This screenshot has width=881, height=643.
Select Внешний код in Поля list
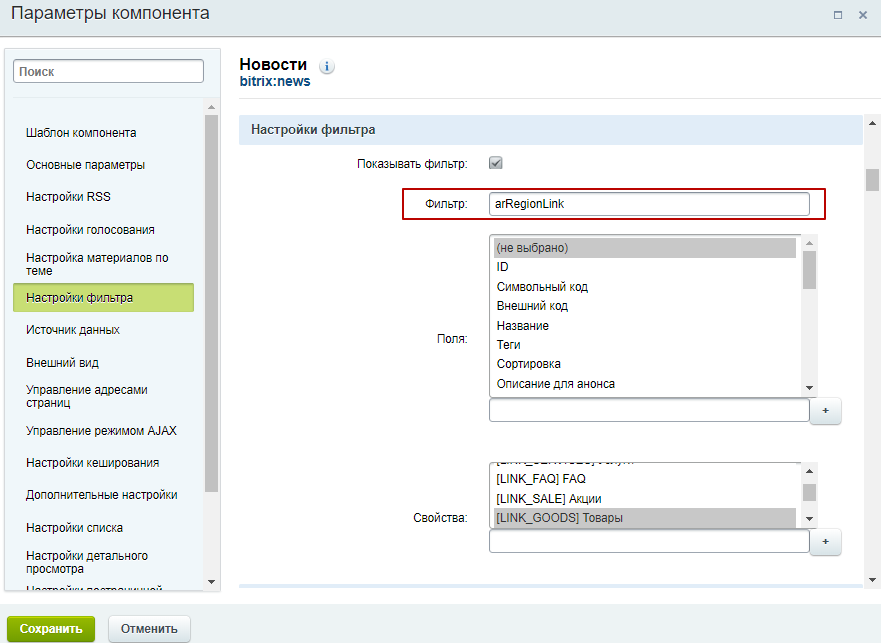[645, 306]
